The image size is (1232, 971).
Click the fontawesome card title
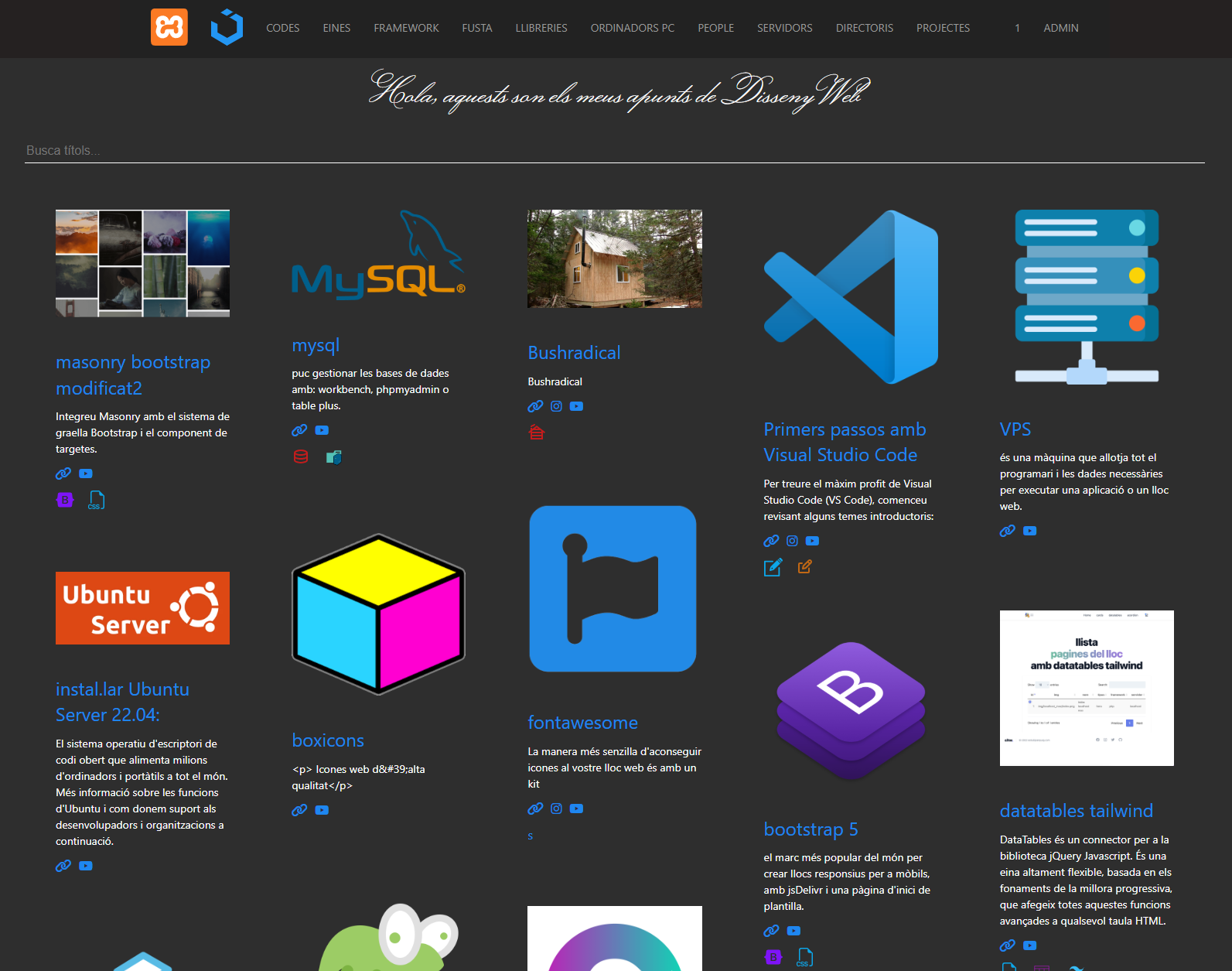(582, 723)
